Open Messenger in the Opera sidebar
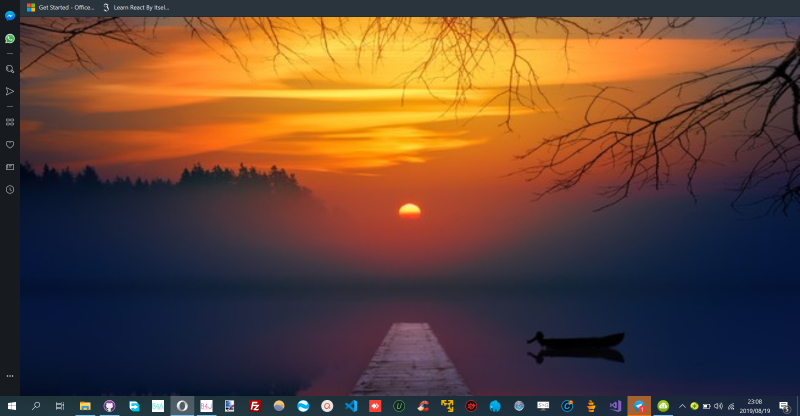800x416 pixels. (x=10, y=16)
